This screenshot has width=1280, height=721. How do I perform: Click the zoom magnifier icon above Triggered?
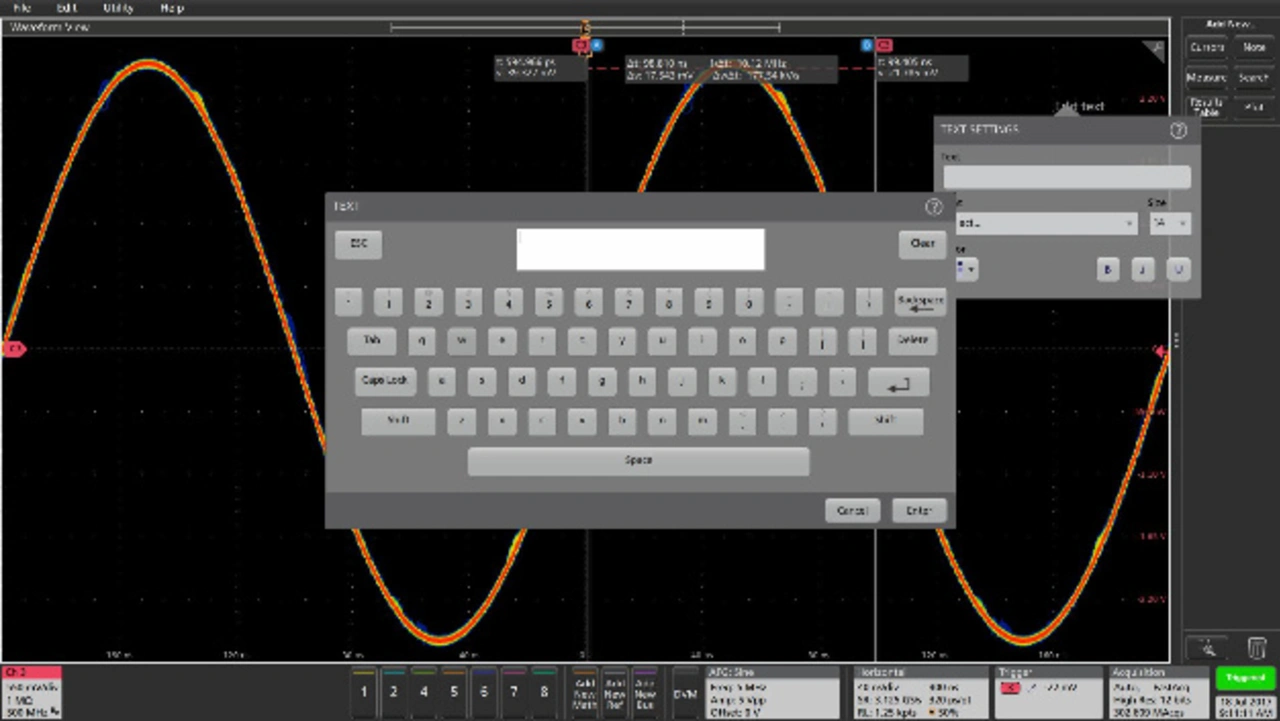point(1206,648)
